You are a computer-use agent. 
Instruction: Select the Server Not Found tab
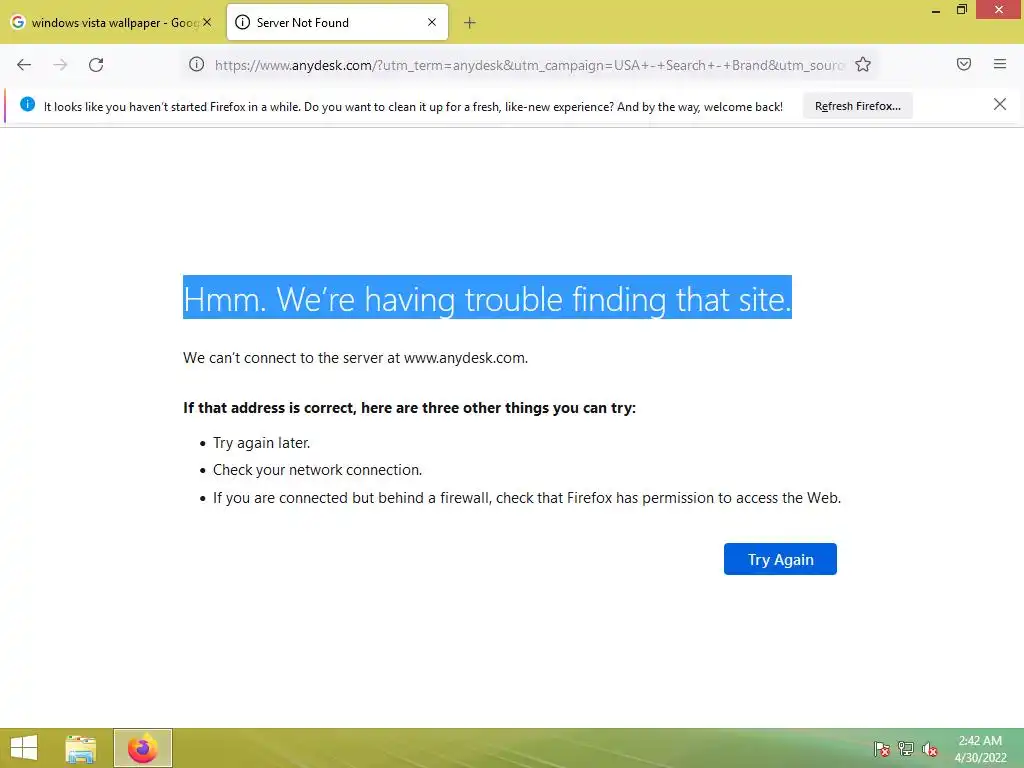click(x=337, y=22)
